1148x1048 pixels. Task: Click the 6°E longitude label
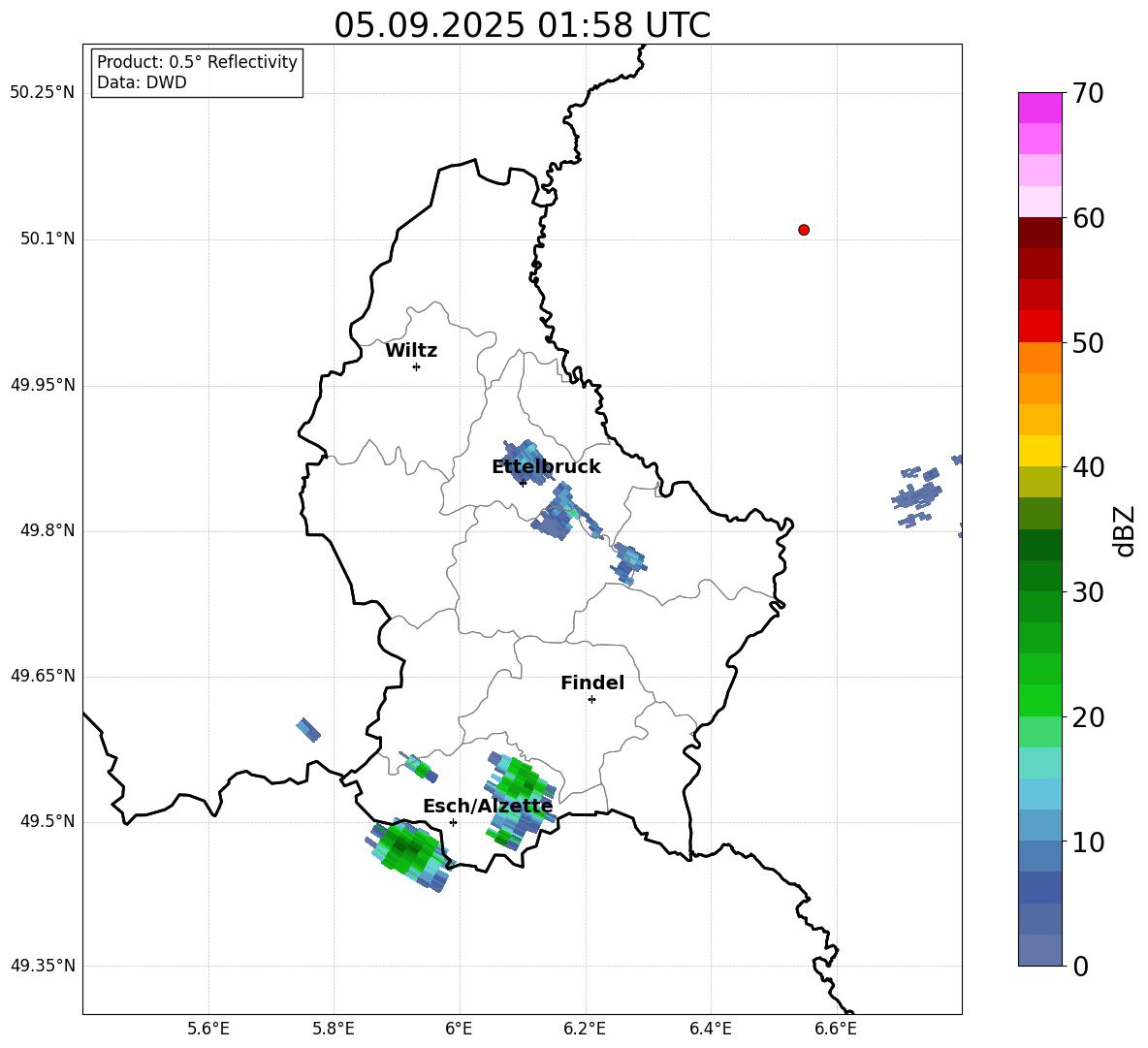pos(459,1029)
